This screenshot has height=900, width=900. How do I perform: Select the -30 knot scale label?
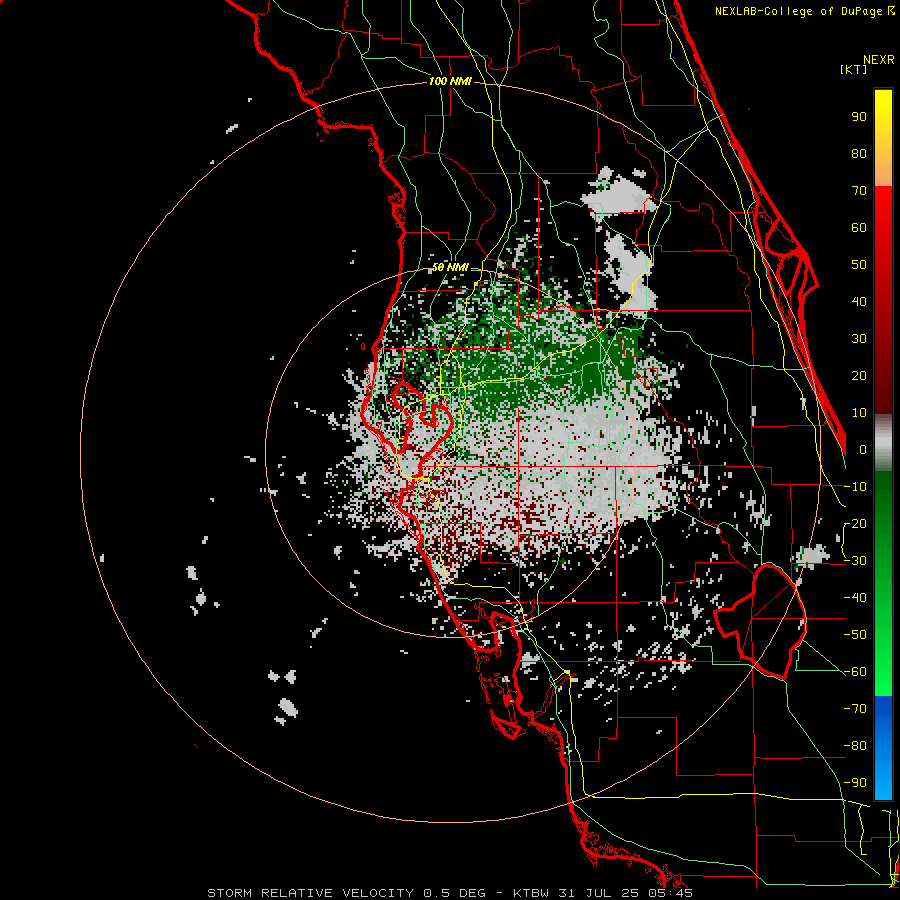[x=855, y=561]
